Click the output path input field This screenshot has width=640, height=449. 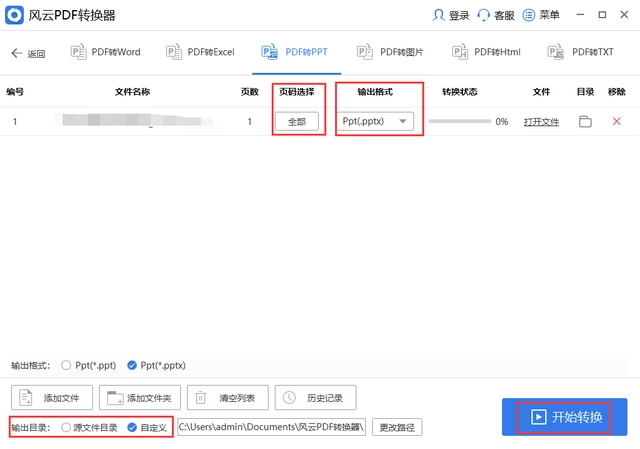click(x=271, y=427)
